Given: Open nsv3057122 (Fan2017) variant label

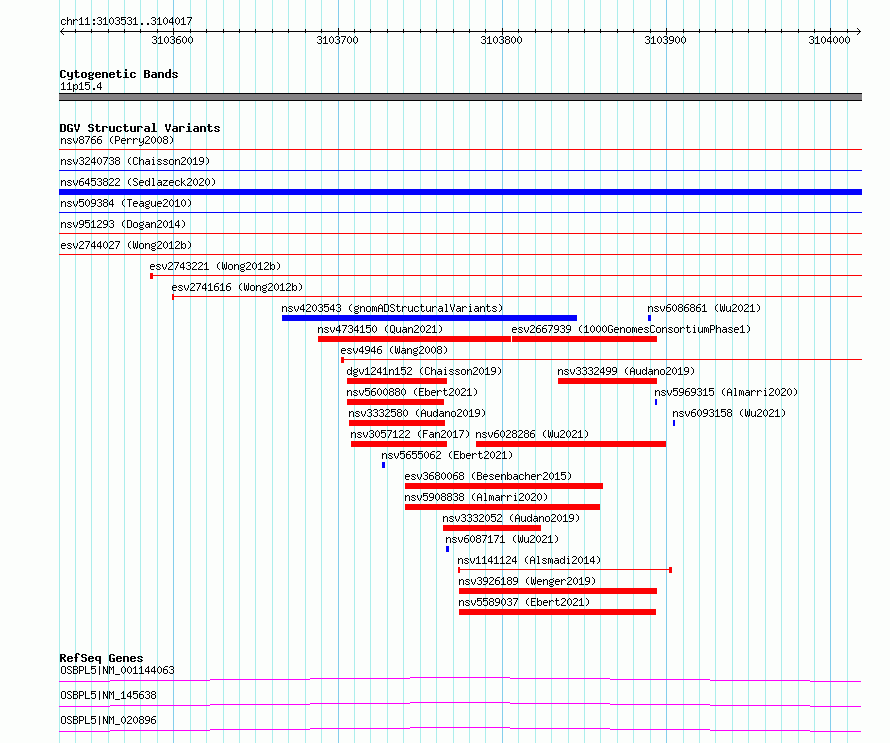Looking at the screenshot, I should [410, 434].
